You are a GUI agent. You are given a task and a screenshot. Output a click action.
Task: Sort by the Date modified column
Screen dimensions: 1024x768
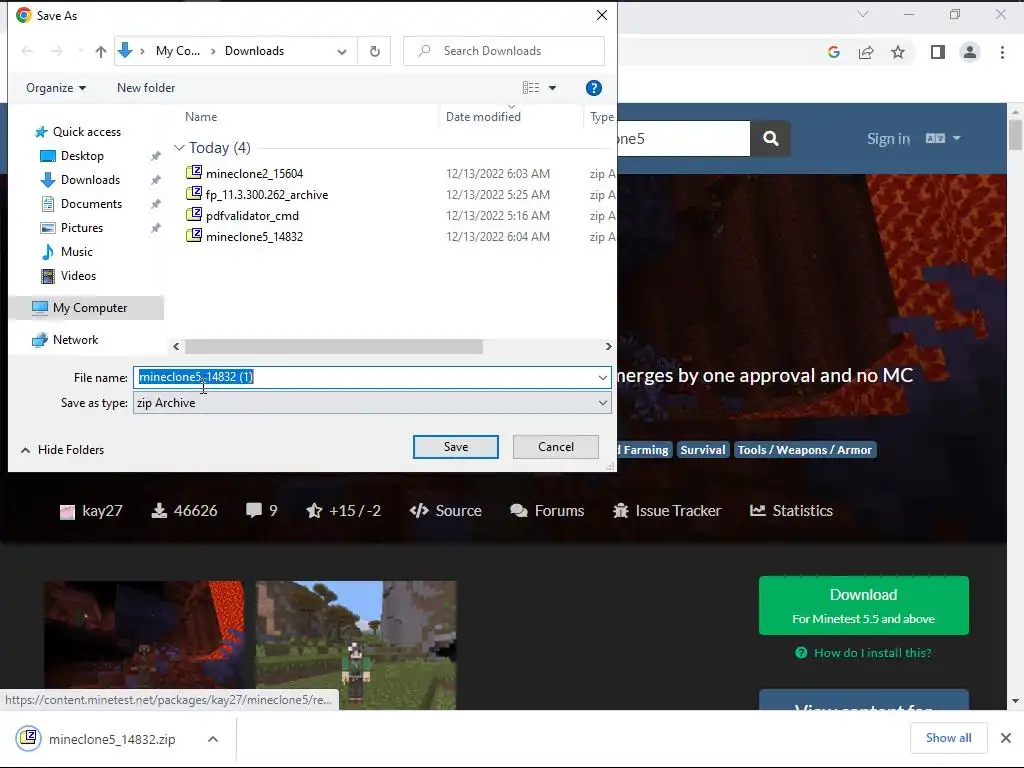[483, 117]
